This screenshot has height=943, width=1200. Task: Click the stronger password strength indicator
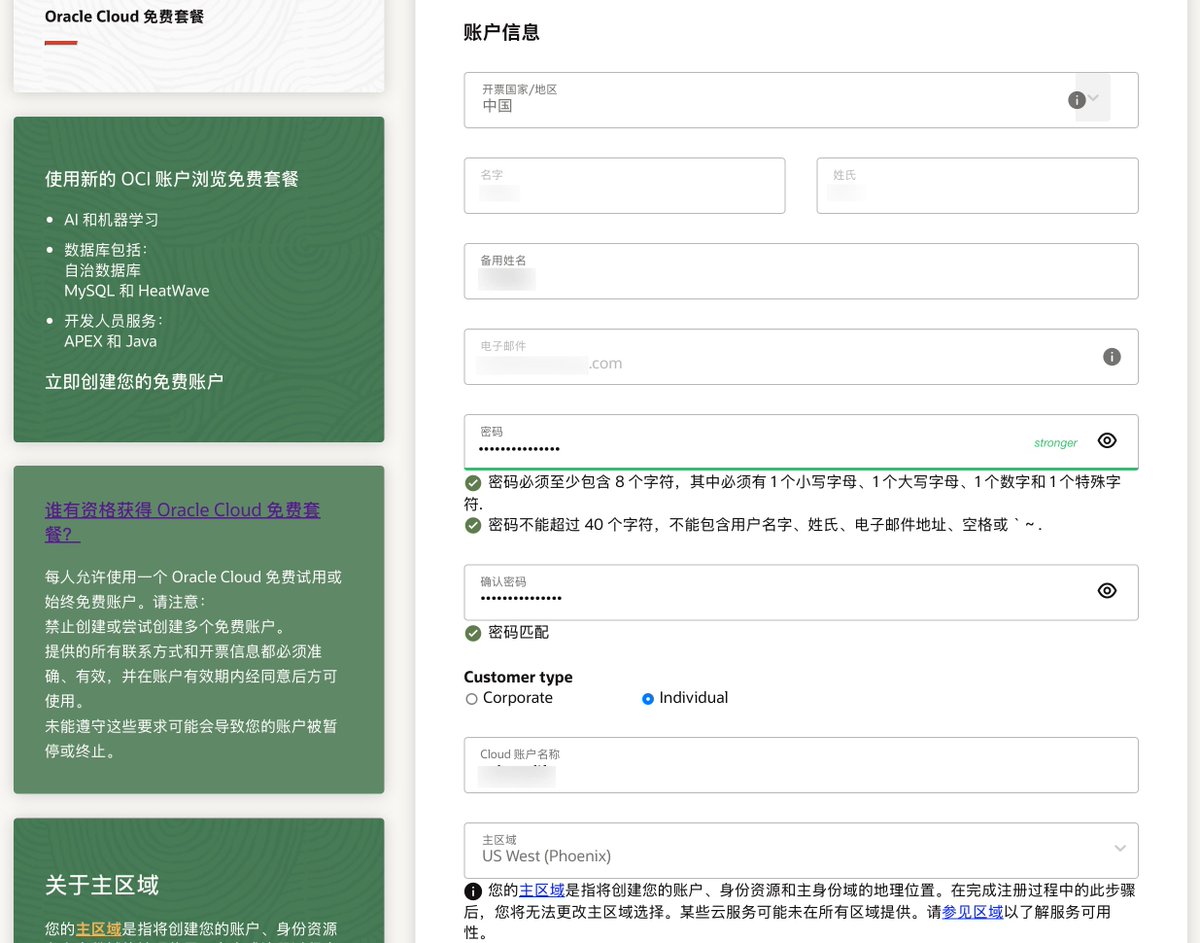point(1056,443)
